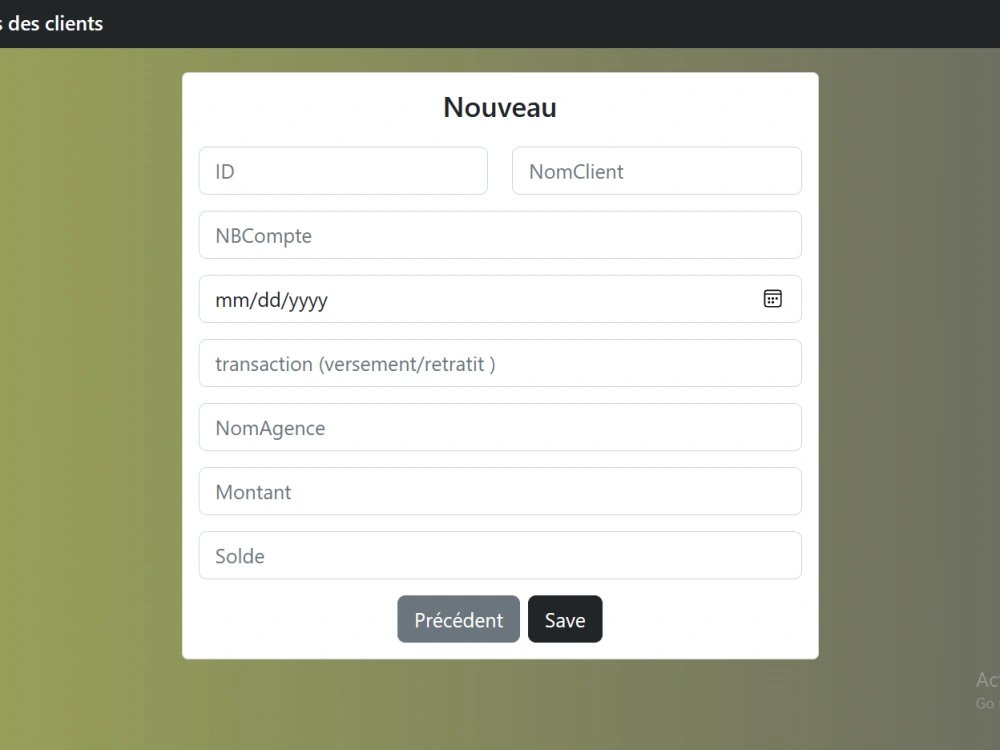Click the Nouveau form heading
Image resolution: width=1000 pixels, height=750 pixels.
point(500,107)
